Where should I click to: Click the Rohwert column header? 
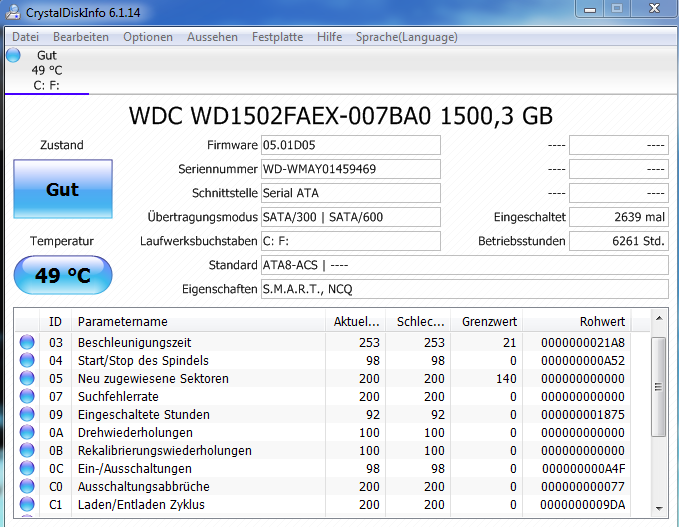point(577,321)
